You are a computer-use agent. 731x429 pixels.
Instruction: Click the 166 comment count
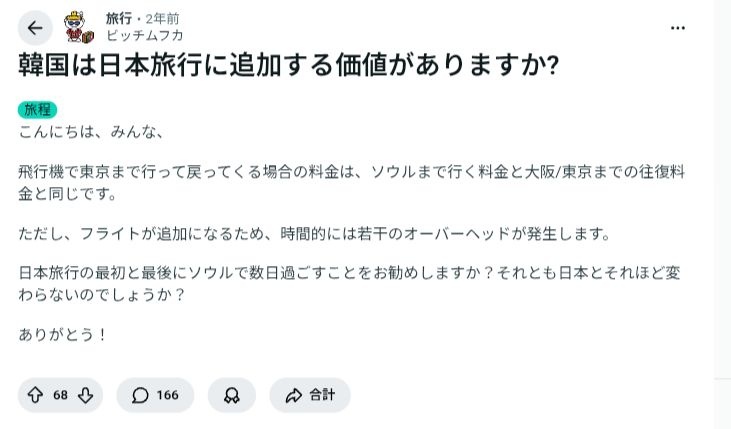tap(167, 395)
